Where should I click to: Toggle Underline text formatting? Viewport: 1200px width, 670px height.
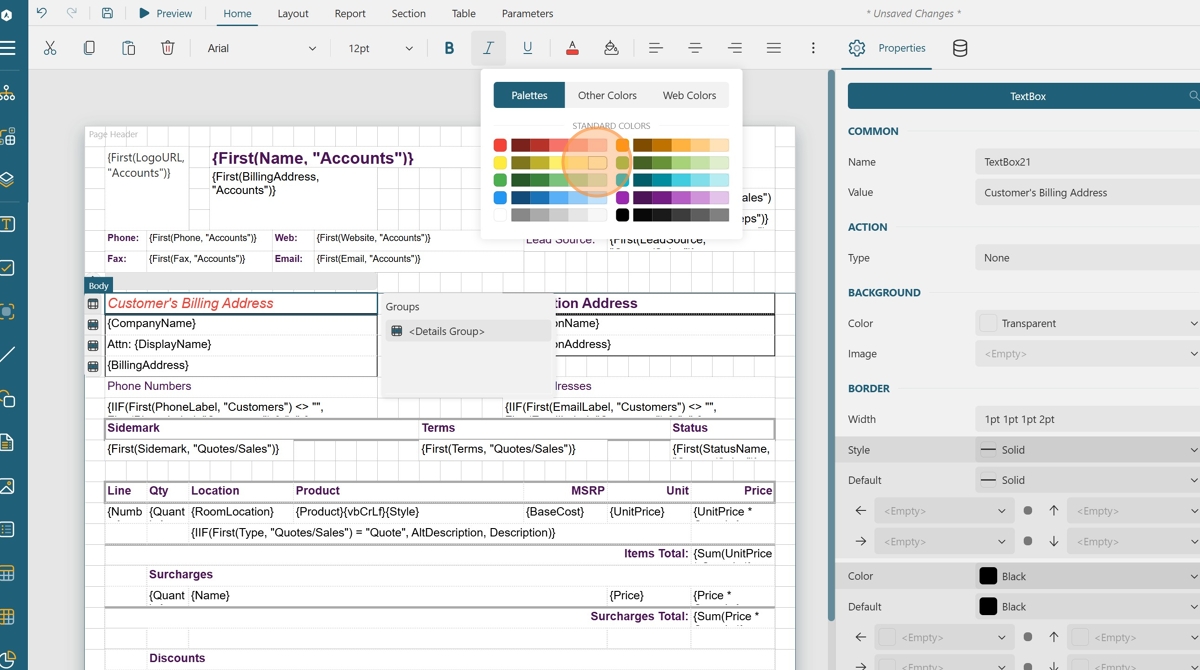pyautogui.click(x=527, y=48)
